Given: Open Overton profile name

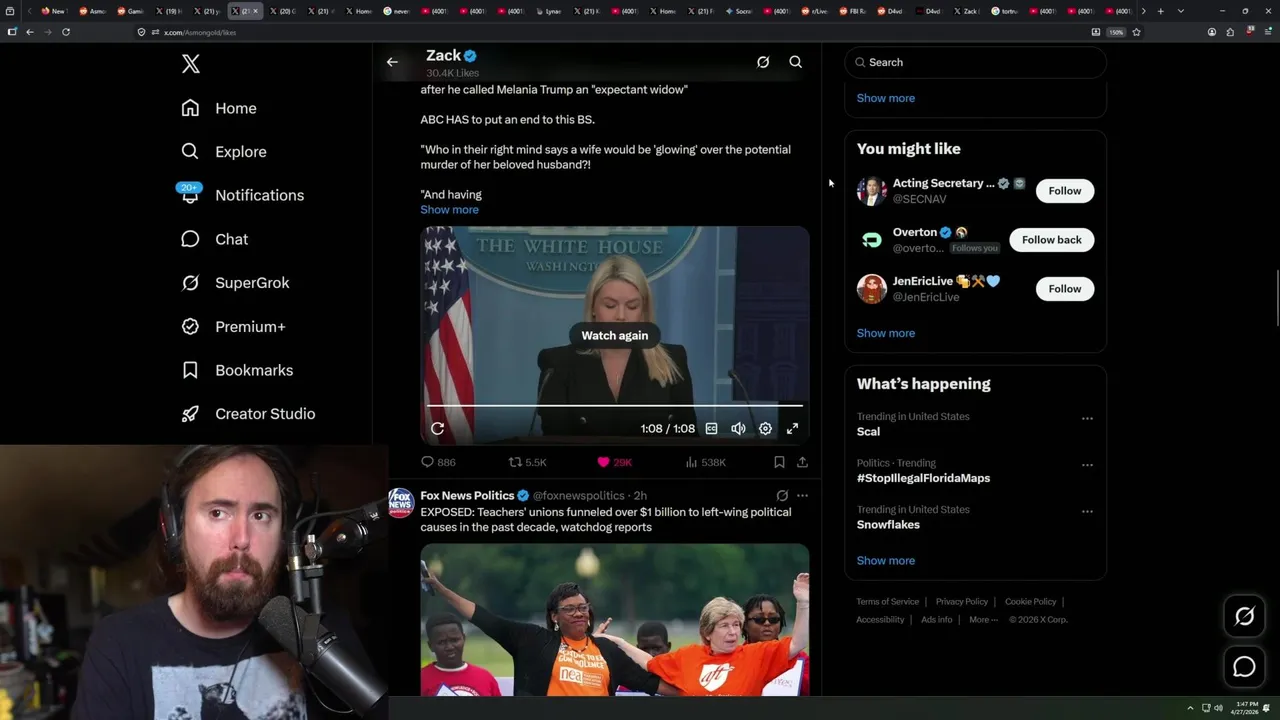Looking at the screenshot, I should [x=915, y=232].
